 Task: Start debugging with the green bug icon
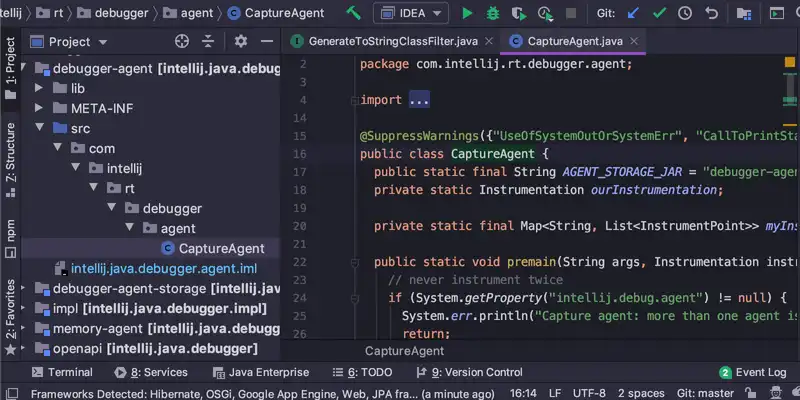tap(492, 14)
